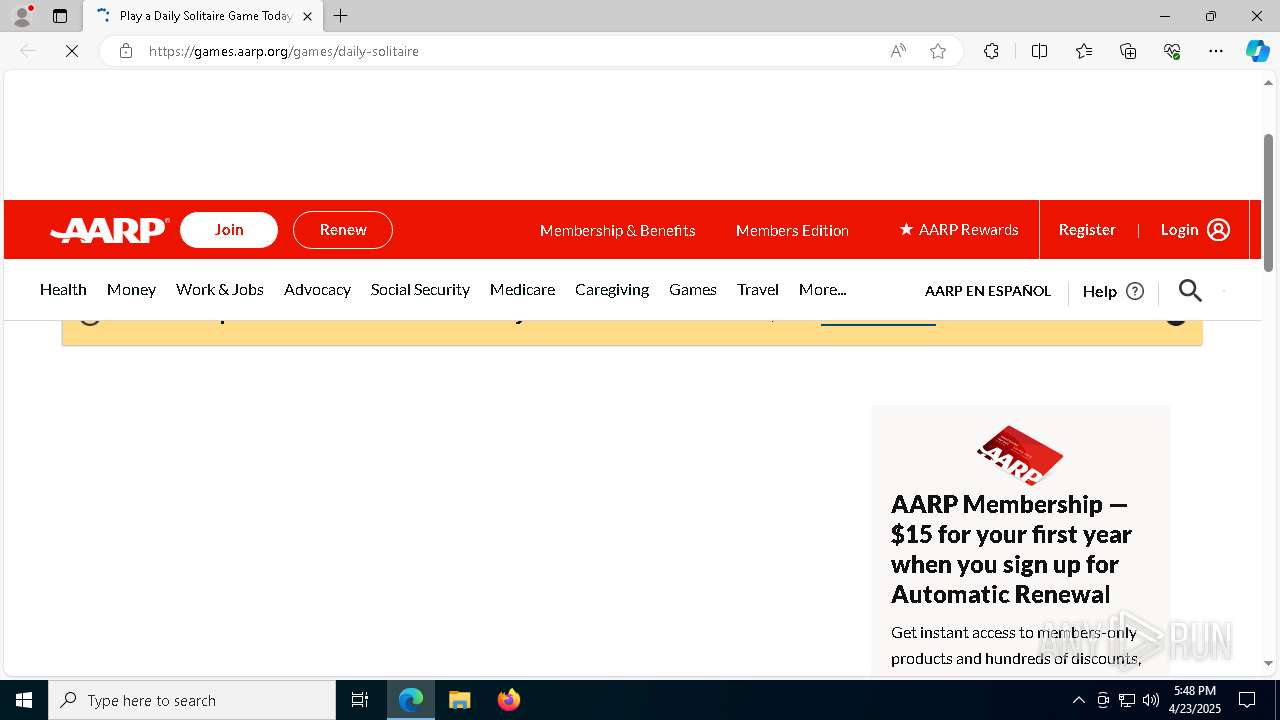Open Travel menu
The image size is (1280, 720).
(x=758, y=289)
